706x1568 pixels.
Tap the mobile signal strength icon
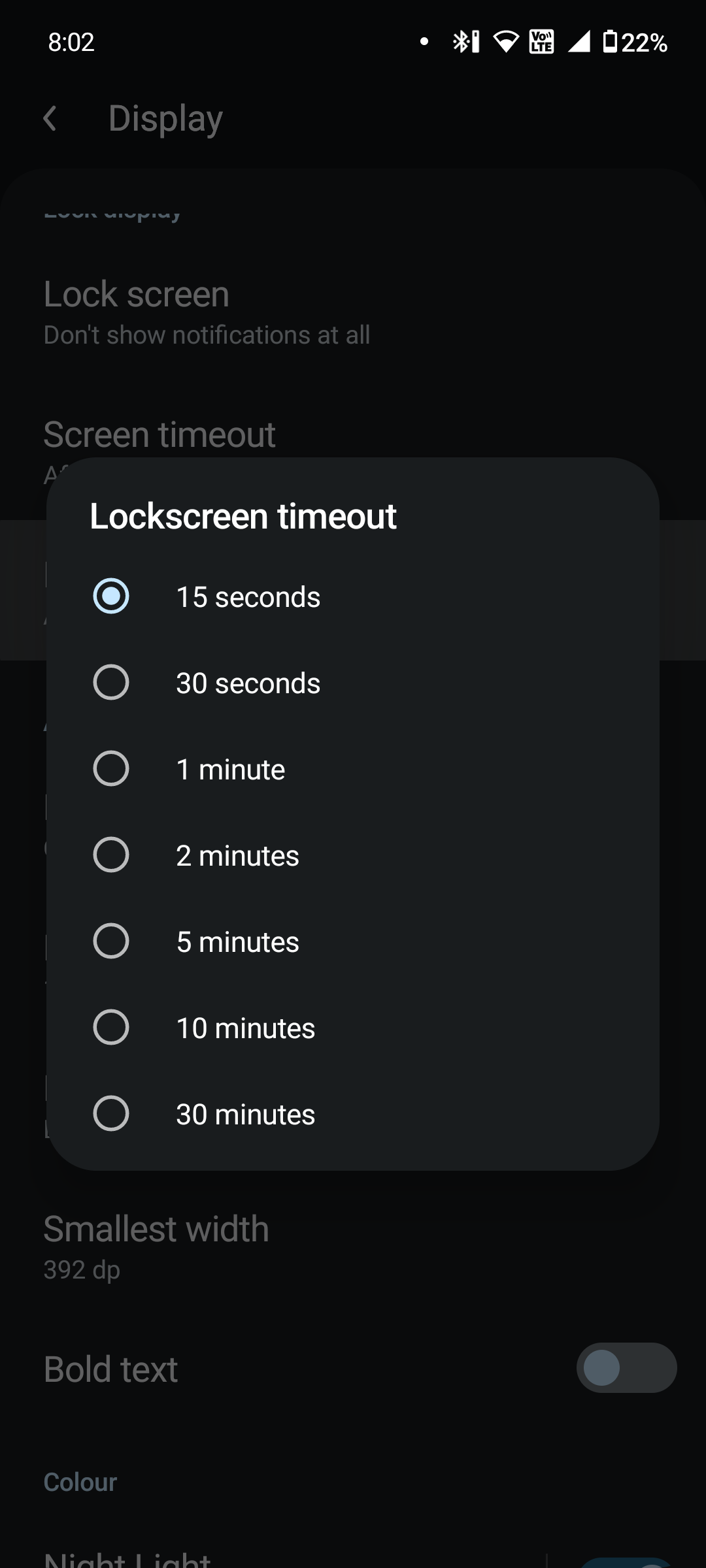[579, 42]
